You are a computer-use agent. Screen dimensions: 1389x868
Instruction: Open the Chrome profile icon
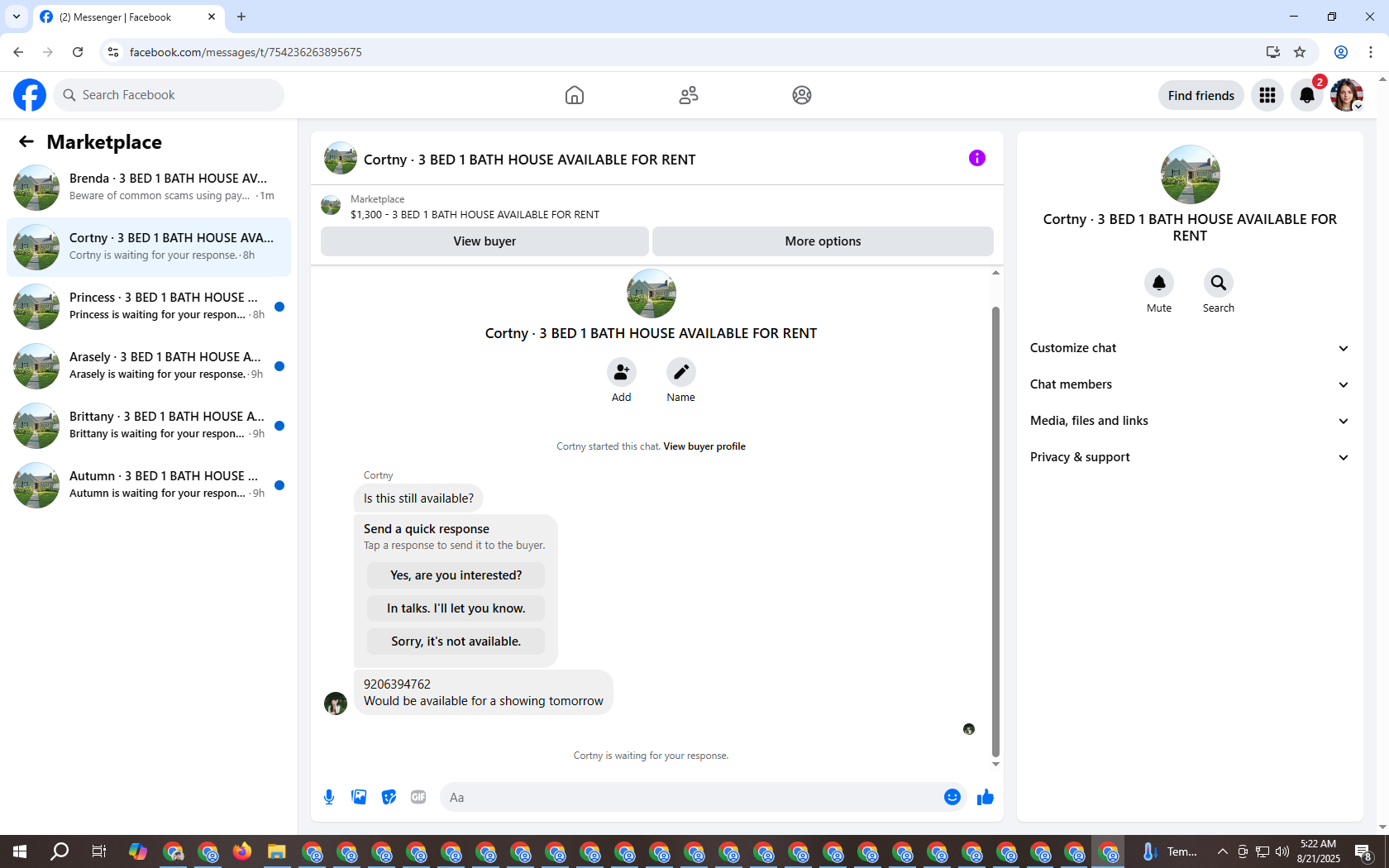[1341, 52]
